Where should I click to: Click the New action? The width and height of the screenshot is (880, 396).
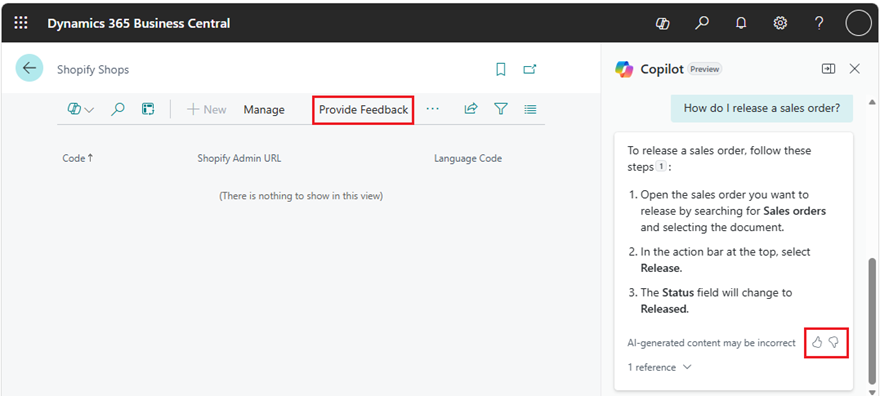207,109
